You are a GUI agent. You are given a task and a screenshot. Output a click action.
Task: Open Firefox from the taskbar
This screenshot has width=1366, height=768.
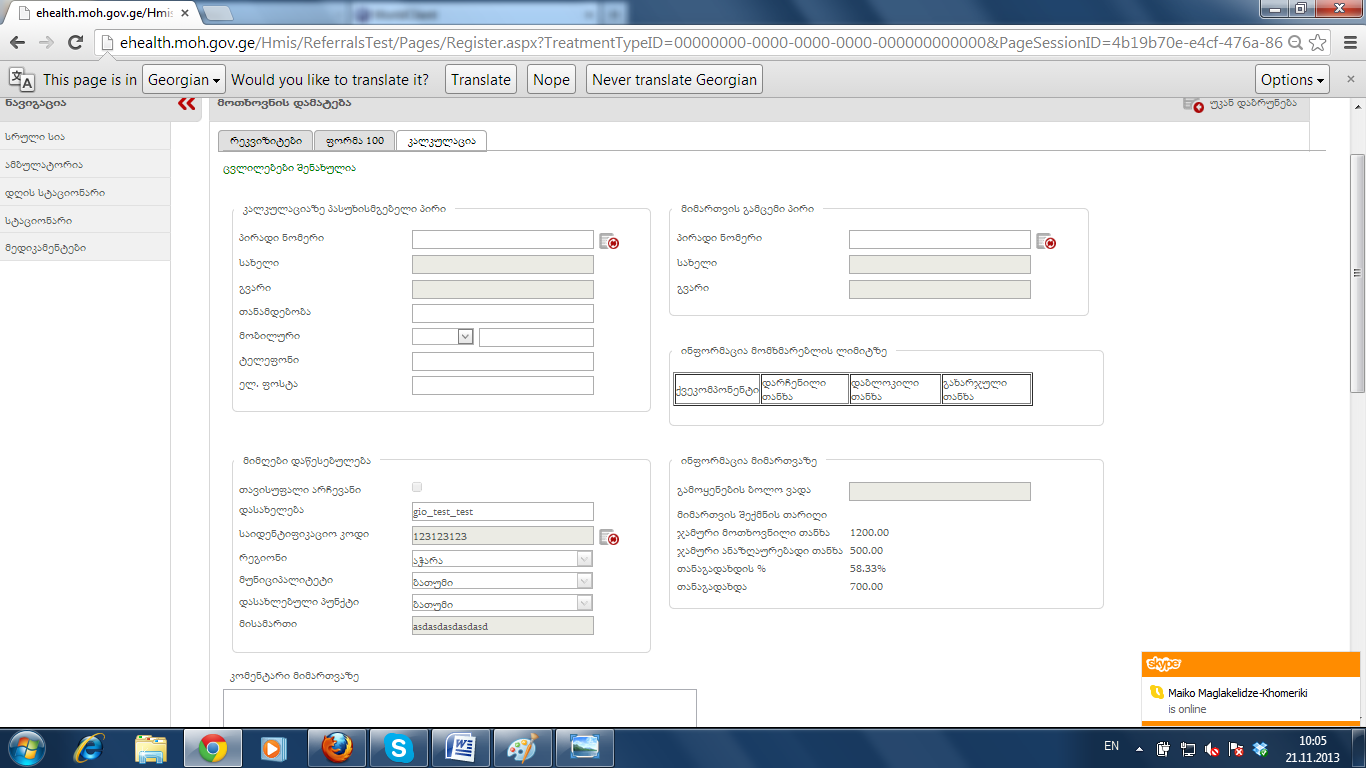(x=337, y=747)
